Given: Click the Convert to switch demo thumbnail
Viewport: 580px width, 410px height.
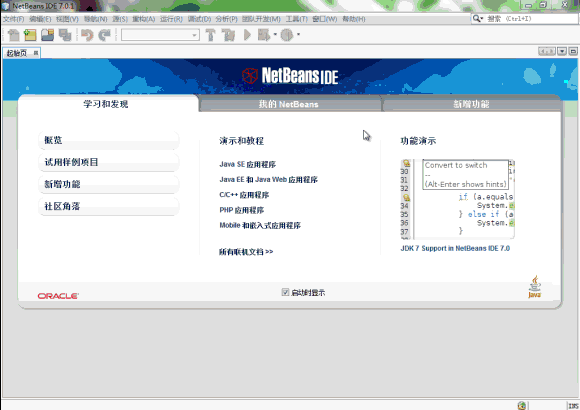Looking at the screenshot, I should (x=458, y=199).
